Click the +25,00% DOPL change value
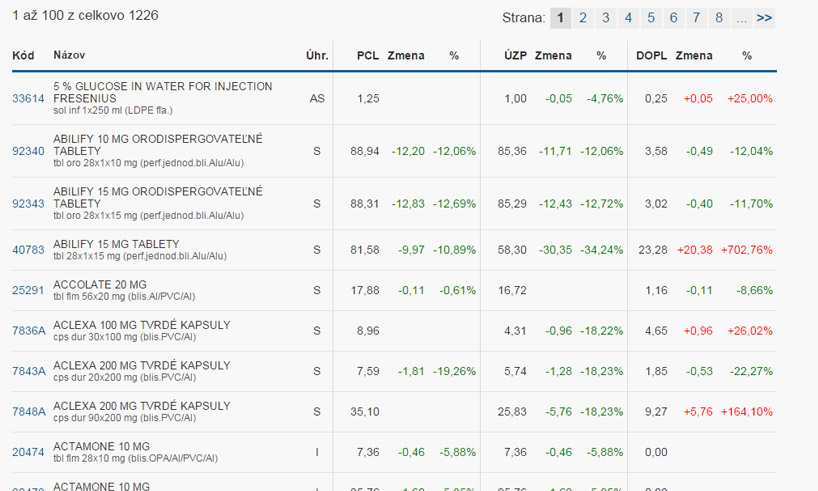The height and width of the screenshot is (491, 818). (x=750, y=99)
